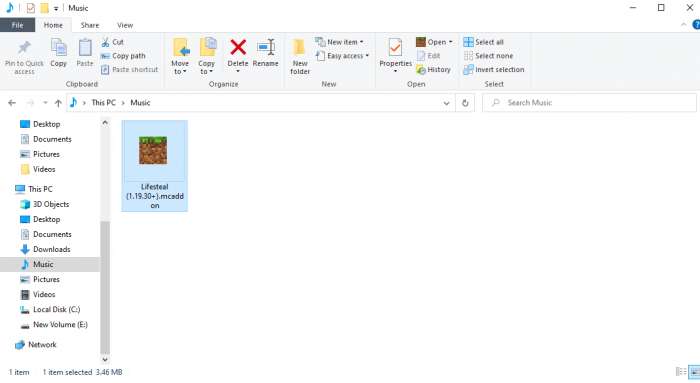Click This PC in the address breadcrumb

pyautogui.click(x=104, y=103)
